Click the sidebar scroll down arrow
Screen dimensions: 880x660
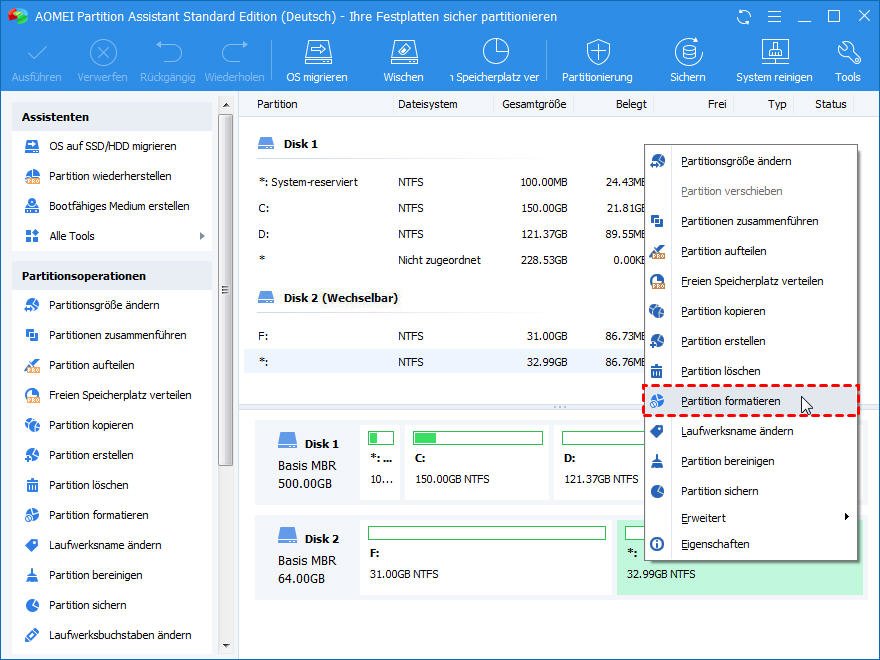point(226,646)
